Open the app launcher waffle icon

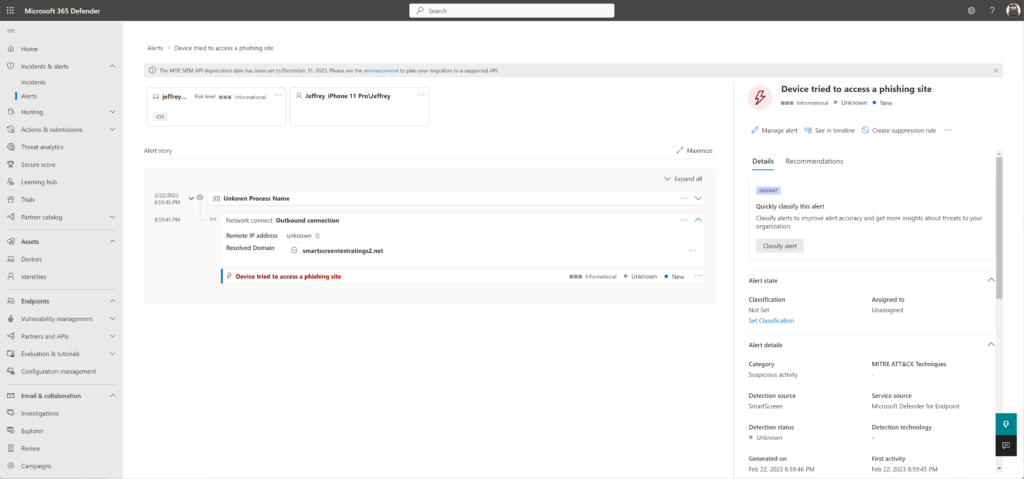pos(10,10)
